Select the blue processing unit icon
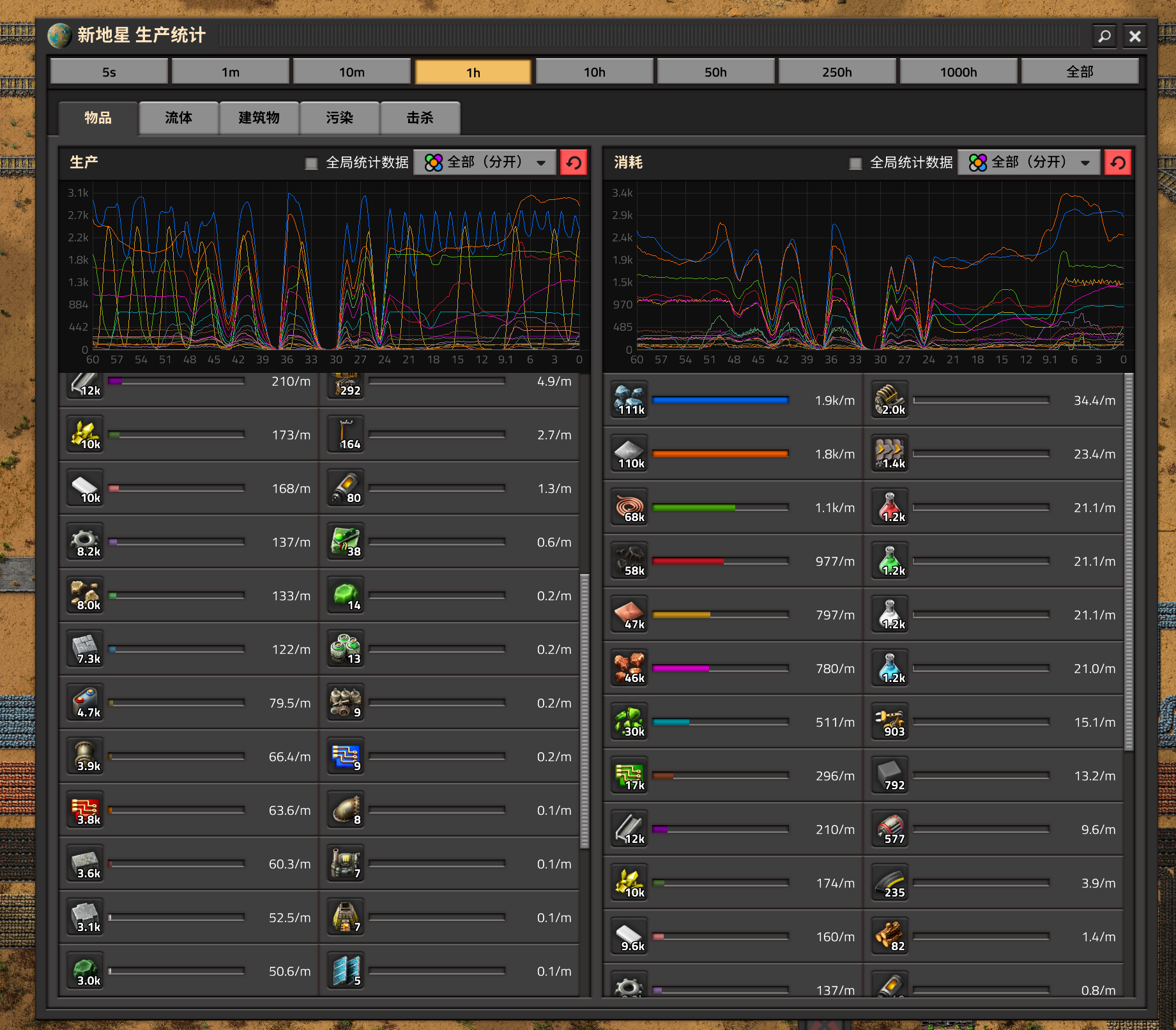 (x=346, y=757)
